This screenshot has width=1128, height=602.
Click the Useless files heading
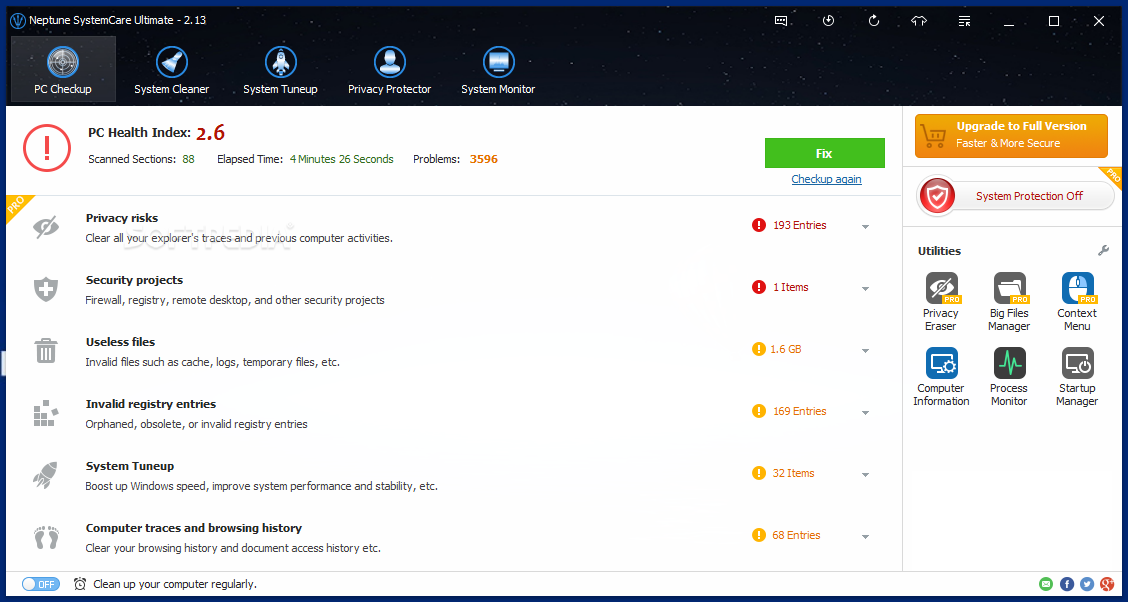[x=120, y=342]
